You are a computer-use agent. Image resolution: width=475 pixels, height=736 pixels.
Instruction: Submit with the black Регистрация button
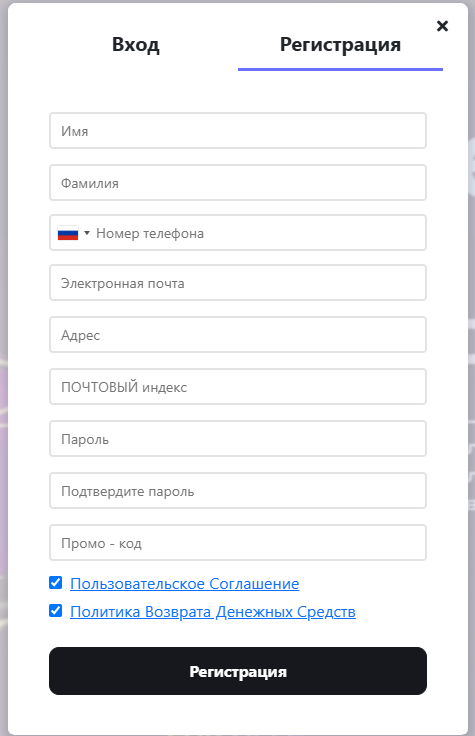point(238,671)
